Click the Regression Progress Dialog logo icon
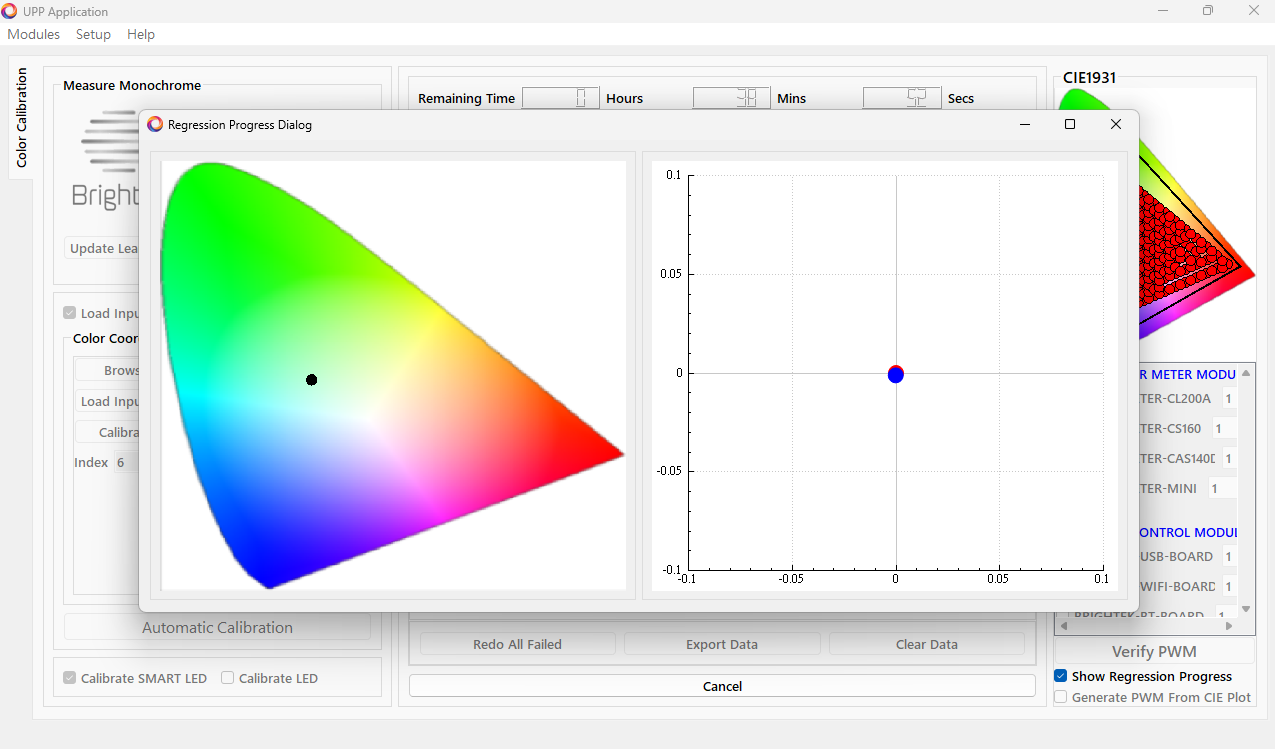The height and width of the screenshot is (749, 1275). click(155, 125)
